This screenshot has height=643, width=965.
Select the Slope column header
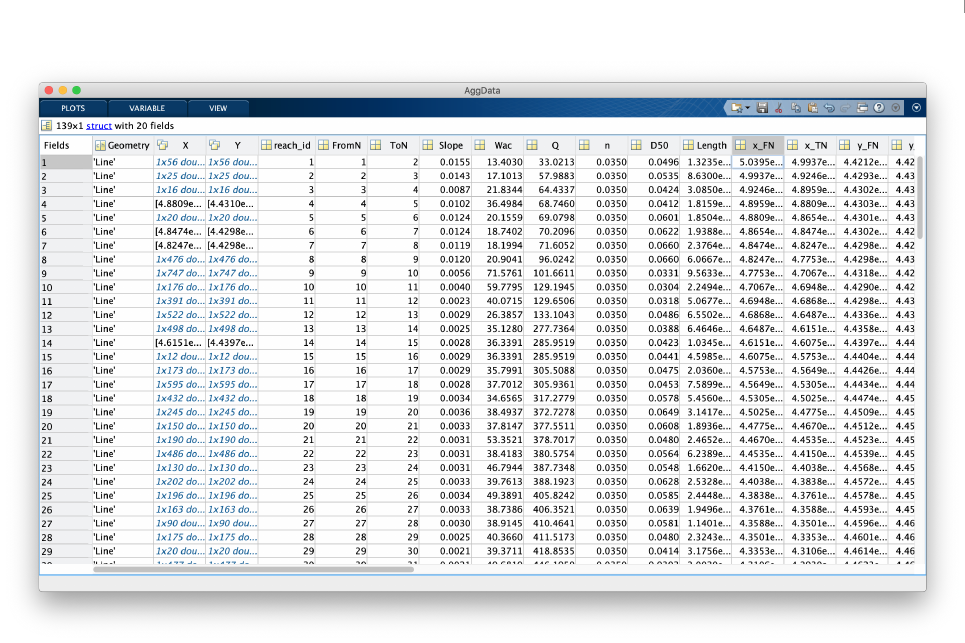pos(450,145)
